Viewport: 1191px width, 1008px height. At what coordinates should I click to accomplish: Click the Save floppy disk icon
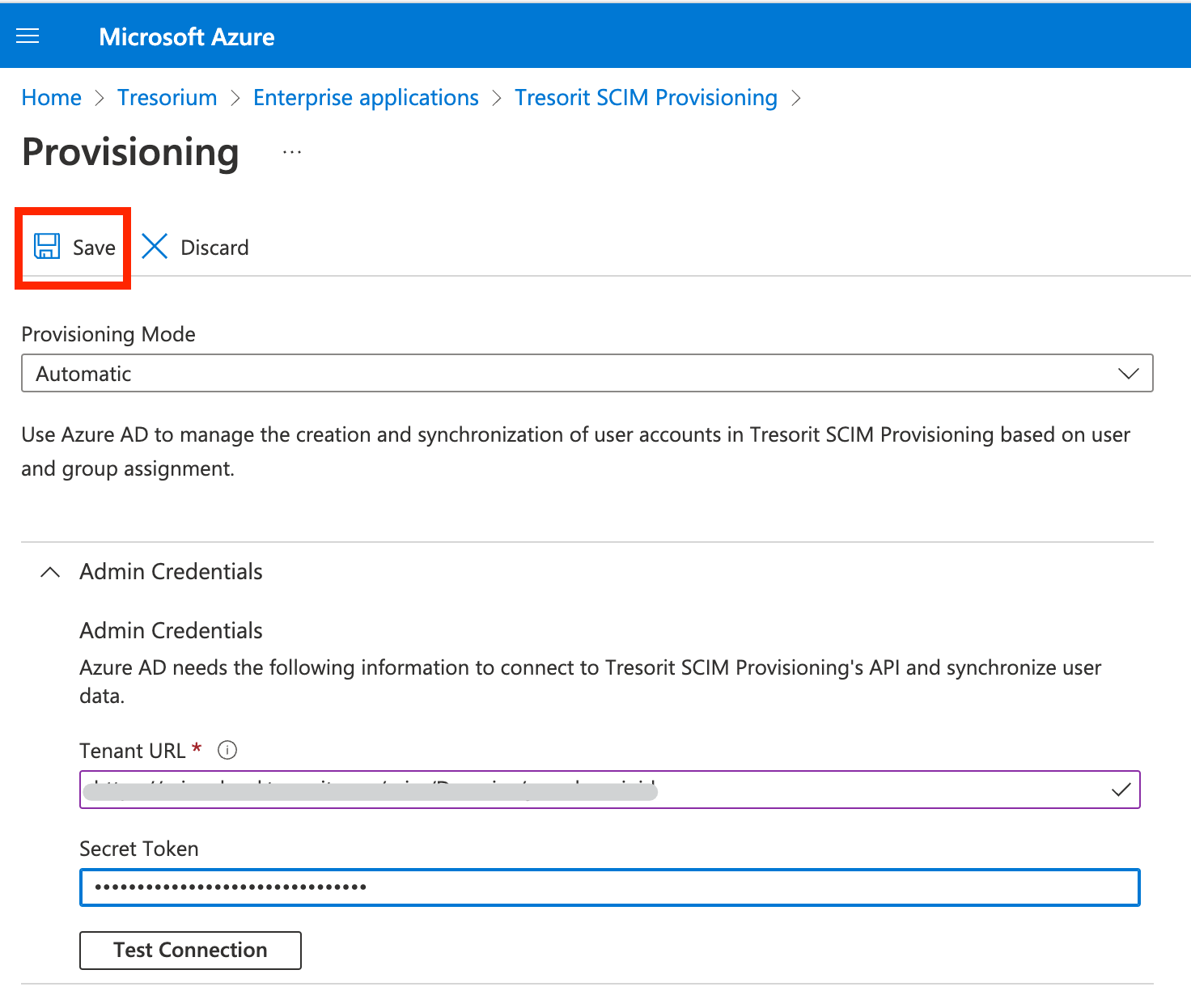click(47, 246)
